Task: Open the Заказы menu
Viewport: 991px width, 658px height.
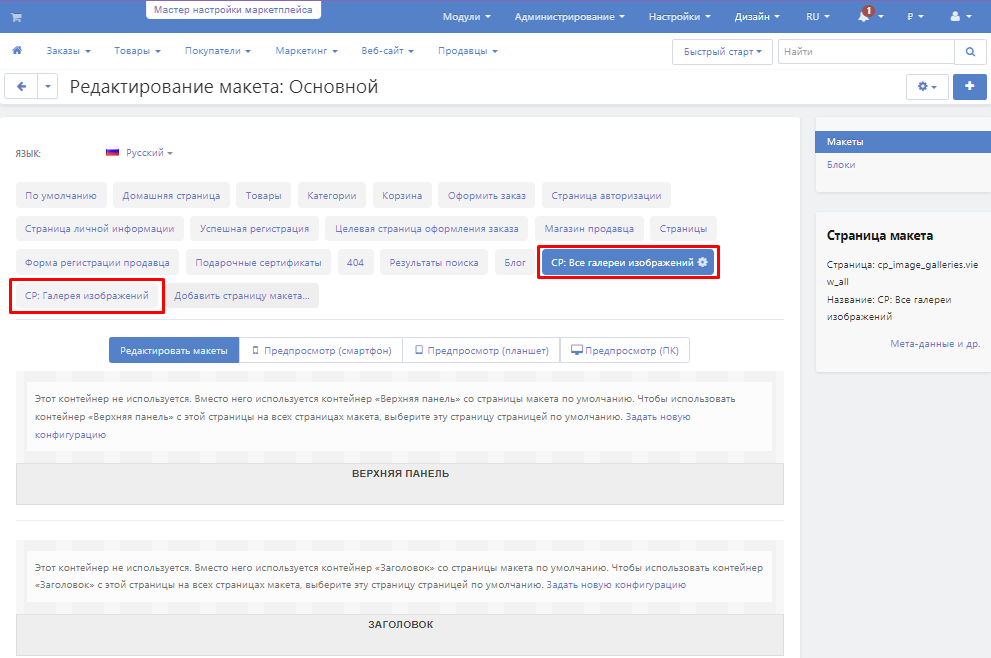Action: click(68, 51)
